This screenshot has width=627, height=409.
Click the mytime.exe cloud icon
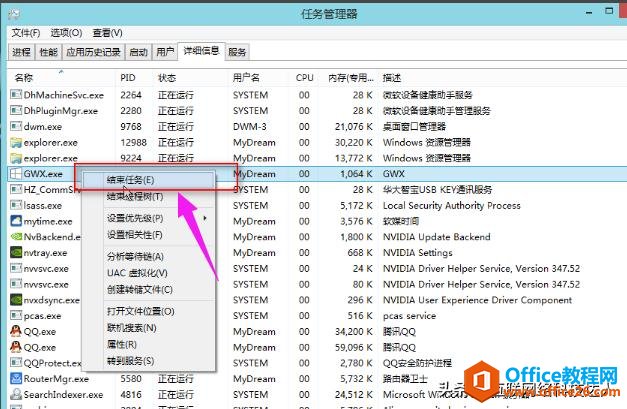pos(16,221)
